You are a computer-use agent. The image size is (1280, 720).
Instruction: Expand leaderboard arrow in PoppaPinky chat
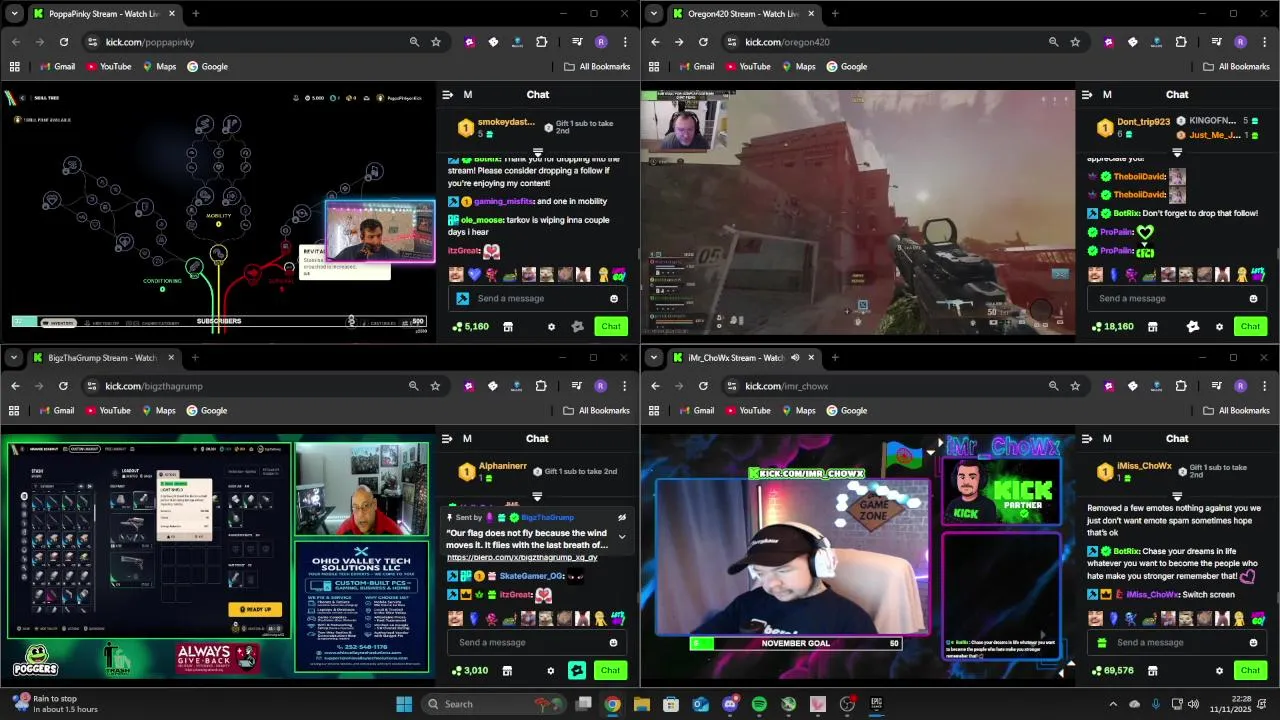pyautogui.click(x=537, y=153)
